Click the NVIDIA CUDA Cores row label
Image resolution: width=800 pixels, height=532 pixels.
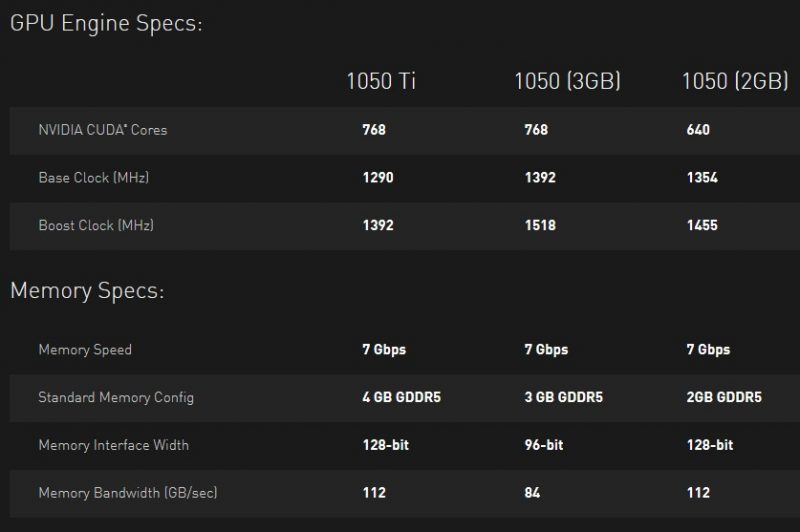pos(103,130)
